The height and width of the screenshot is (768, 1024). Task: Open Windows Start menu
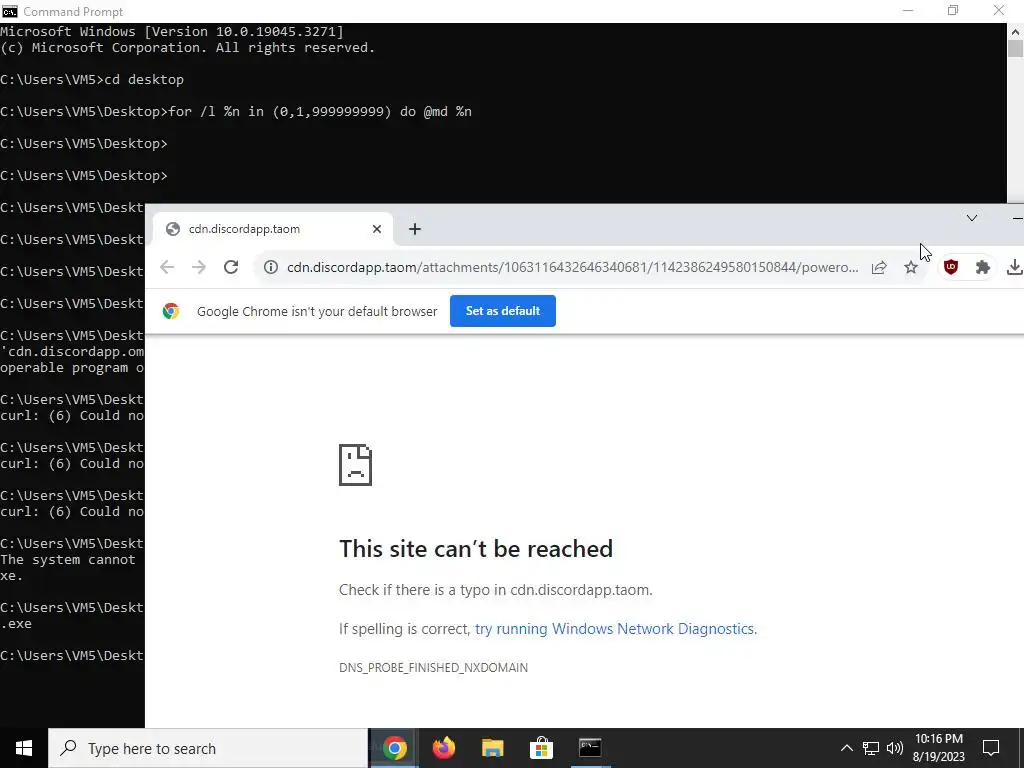tap(24, 748)
